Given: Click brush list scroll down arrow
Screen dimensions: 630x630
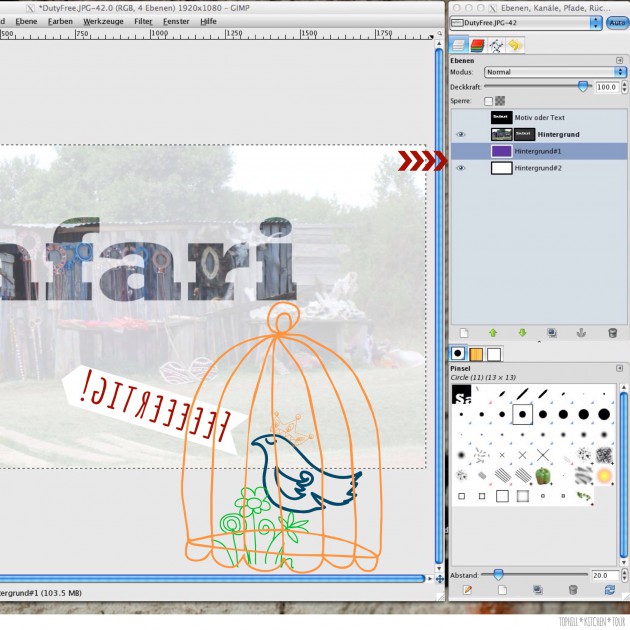Looking at the screenshot, I should tap(624, 562).
